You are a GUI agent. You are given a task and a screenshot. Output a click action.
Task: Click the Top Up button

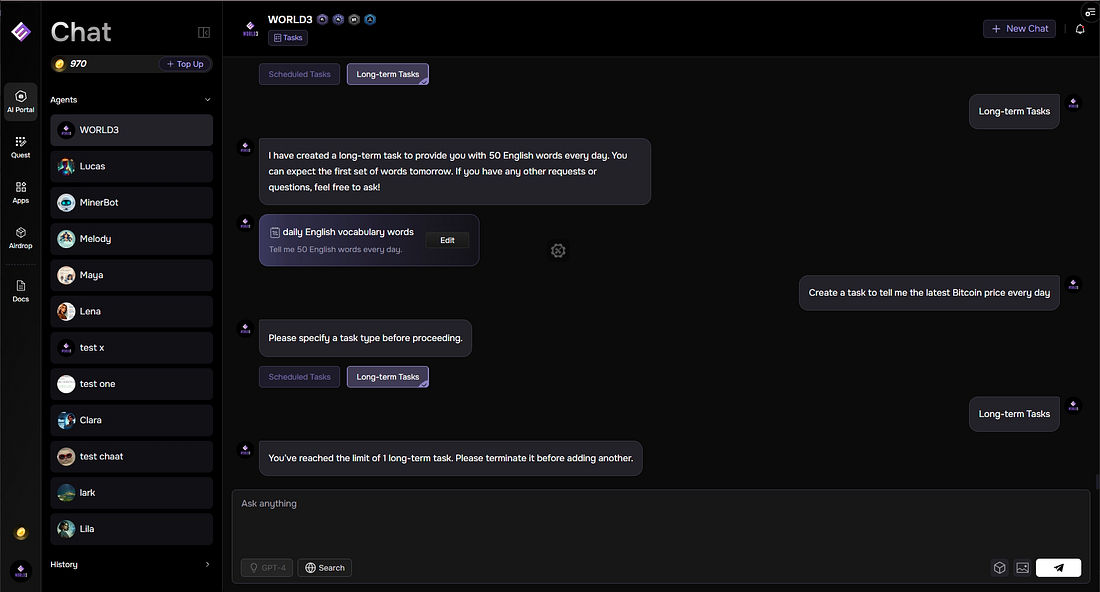point(185,64)
